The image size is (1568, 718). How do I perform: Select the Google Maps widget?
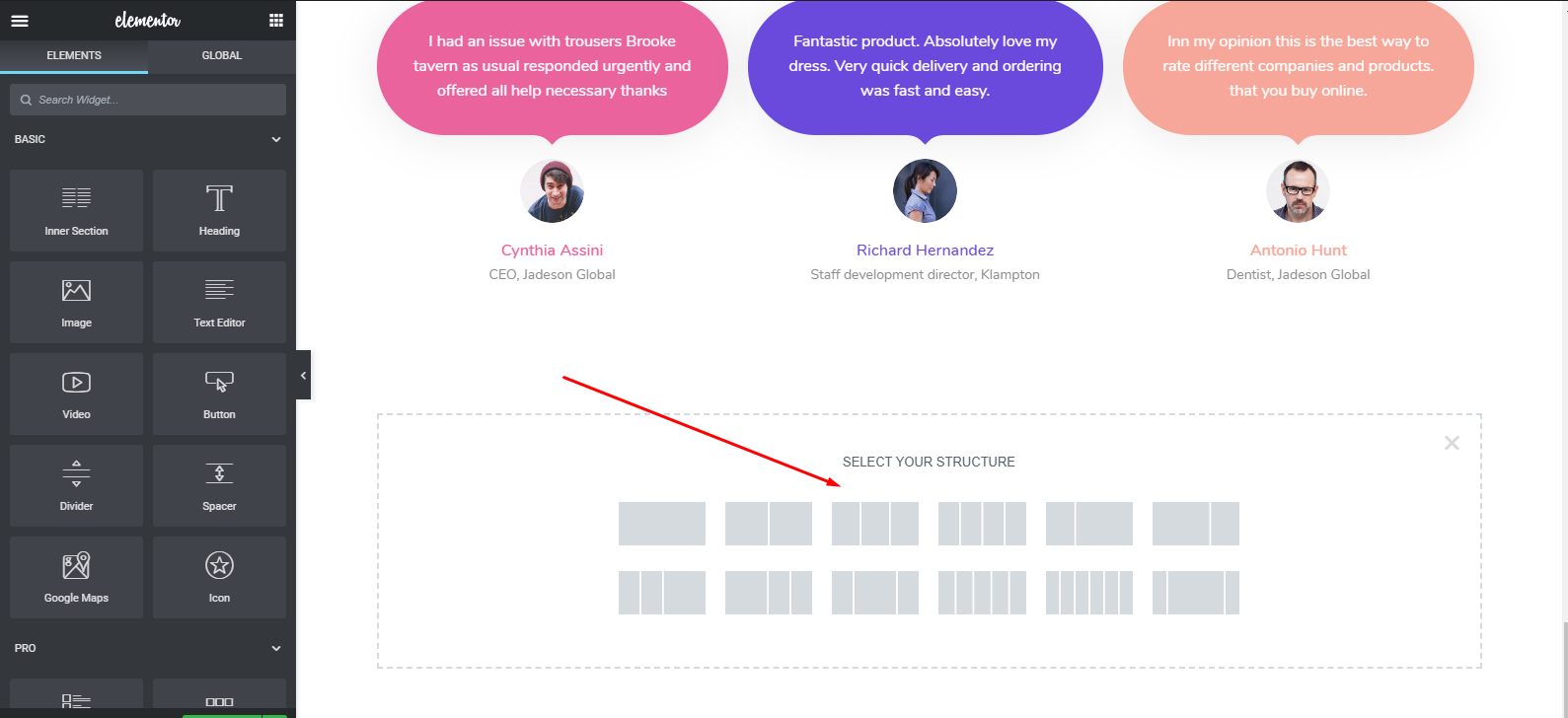(x=76, y=577)
